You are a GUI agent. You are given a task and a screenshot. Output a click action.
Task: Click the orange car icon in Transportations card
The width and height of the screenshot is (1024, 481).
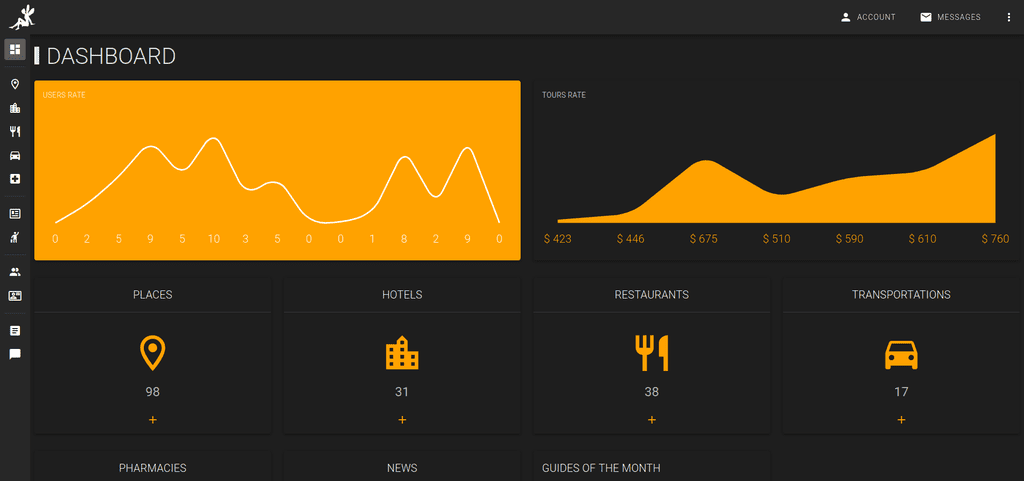click(x=901, y=355)
